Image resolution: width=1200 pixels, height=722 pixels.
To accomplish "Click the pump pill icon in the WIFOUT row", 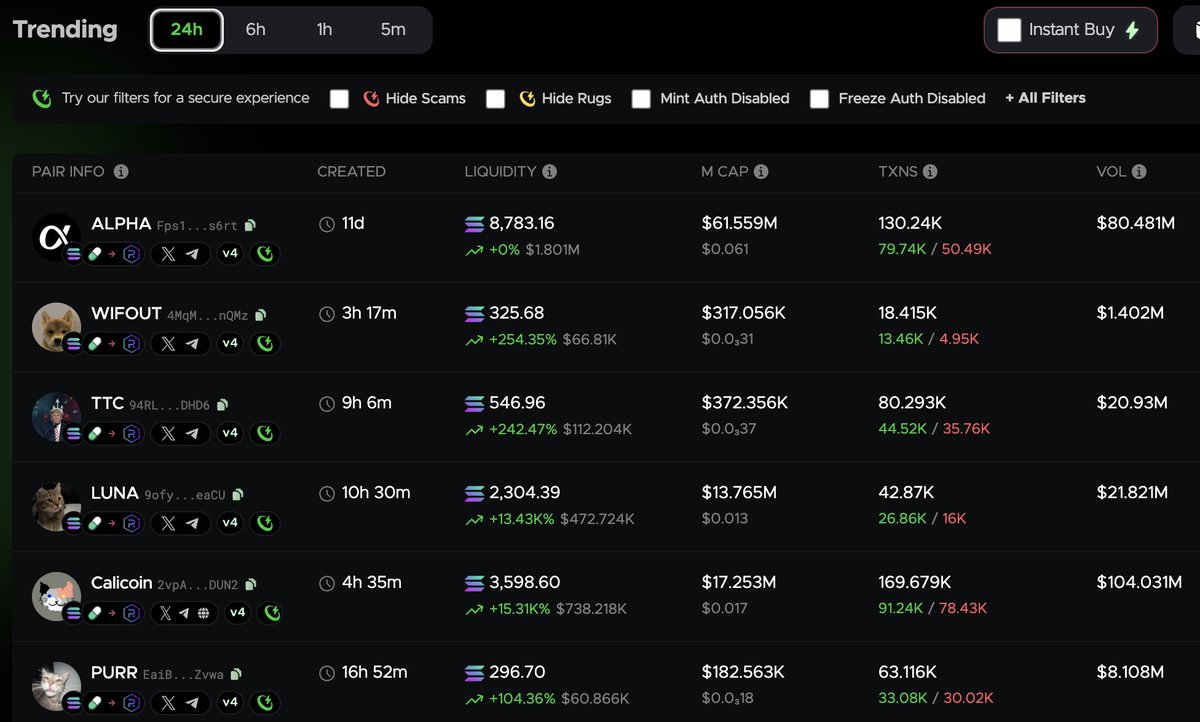I will pos(96,344).
